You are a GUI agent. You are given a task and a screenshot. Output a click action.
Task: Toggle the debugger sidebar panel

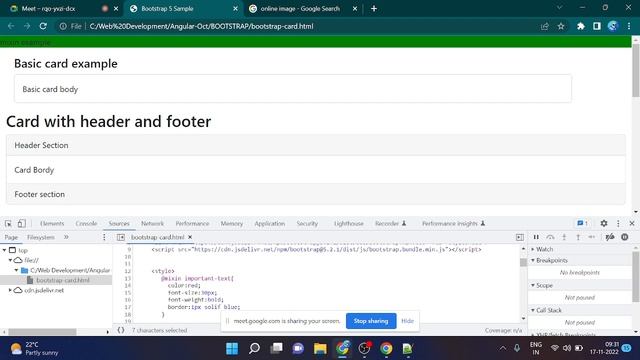point(520,237)
